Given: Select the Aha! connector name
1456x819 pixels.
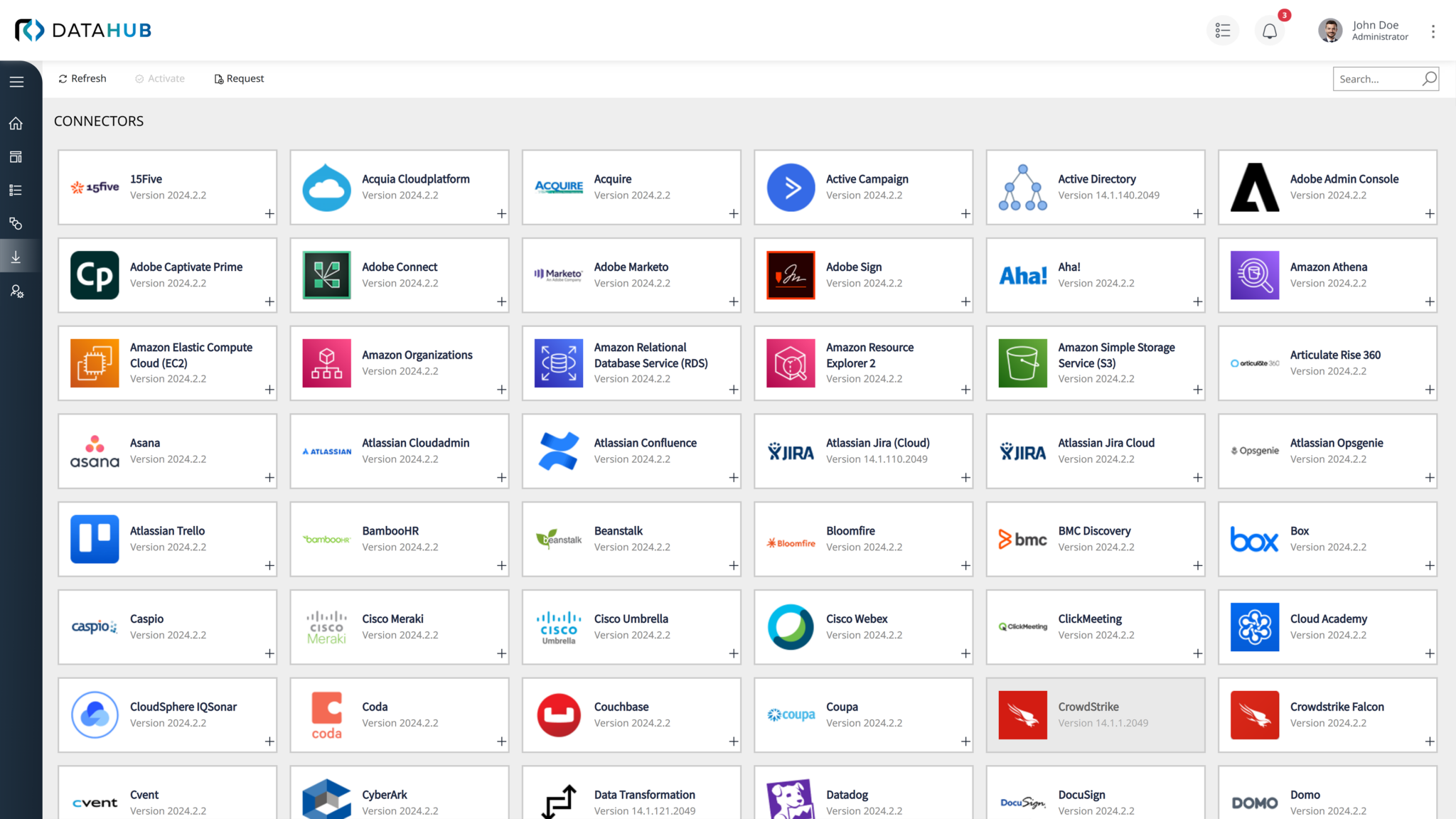Looking at the screenshot, I should pos(1069,267).
